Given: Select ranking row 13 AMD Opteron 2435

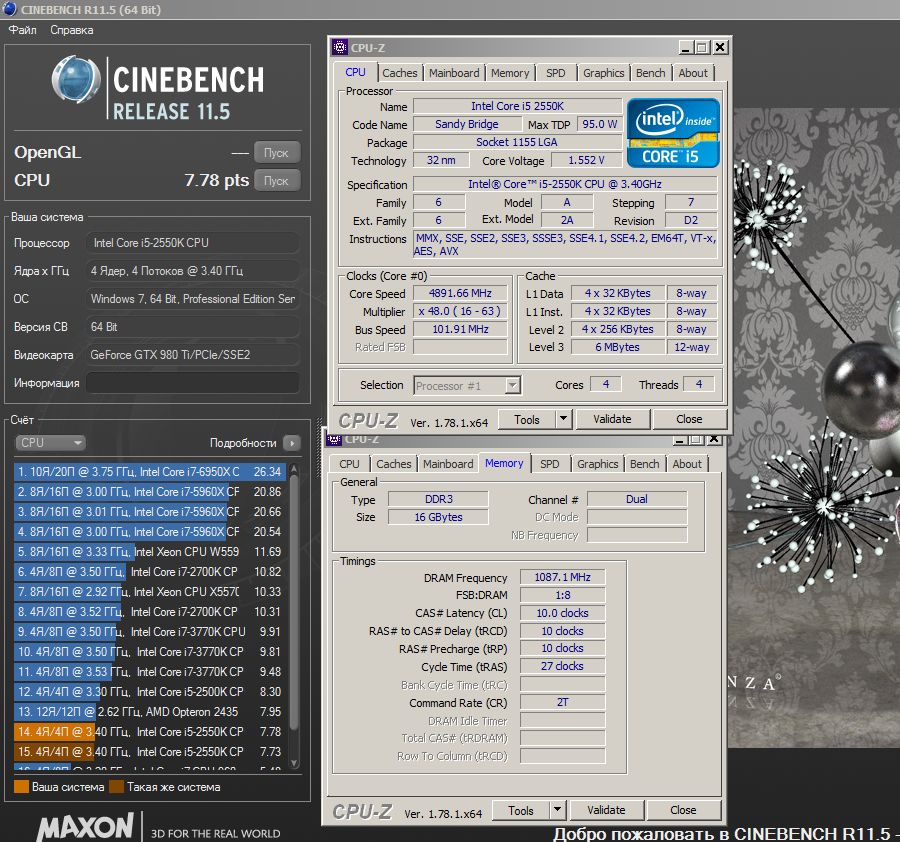Looking at the screenshot, I should [x=149, y=712].
